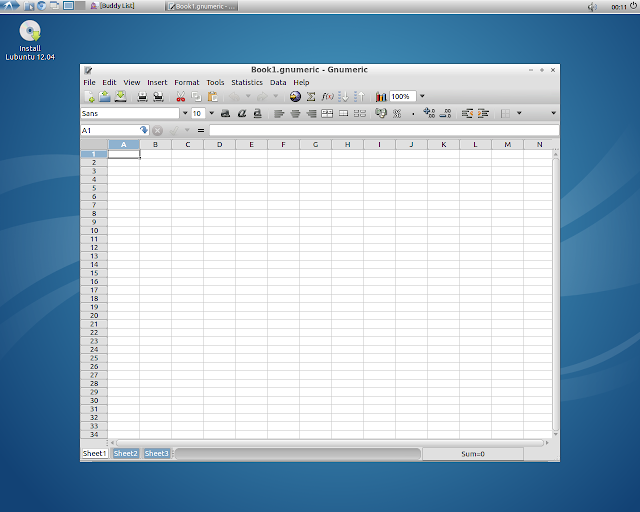This screenshot has width=640, height=512.
Task: Copy the selection using the Copy icon
Action: [196, 97]
